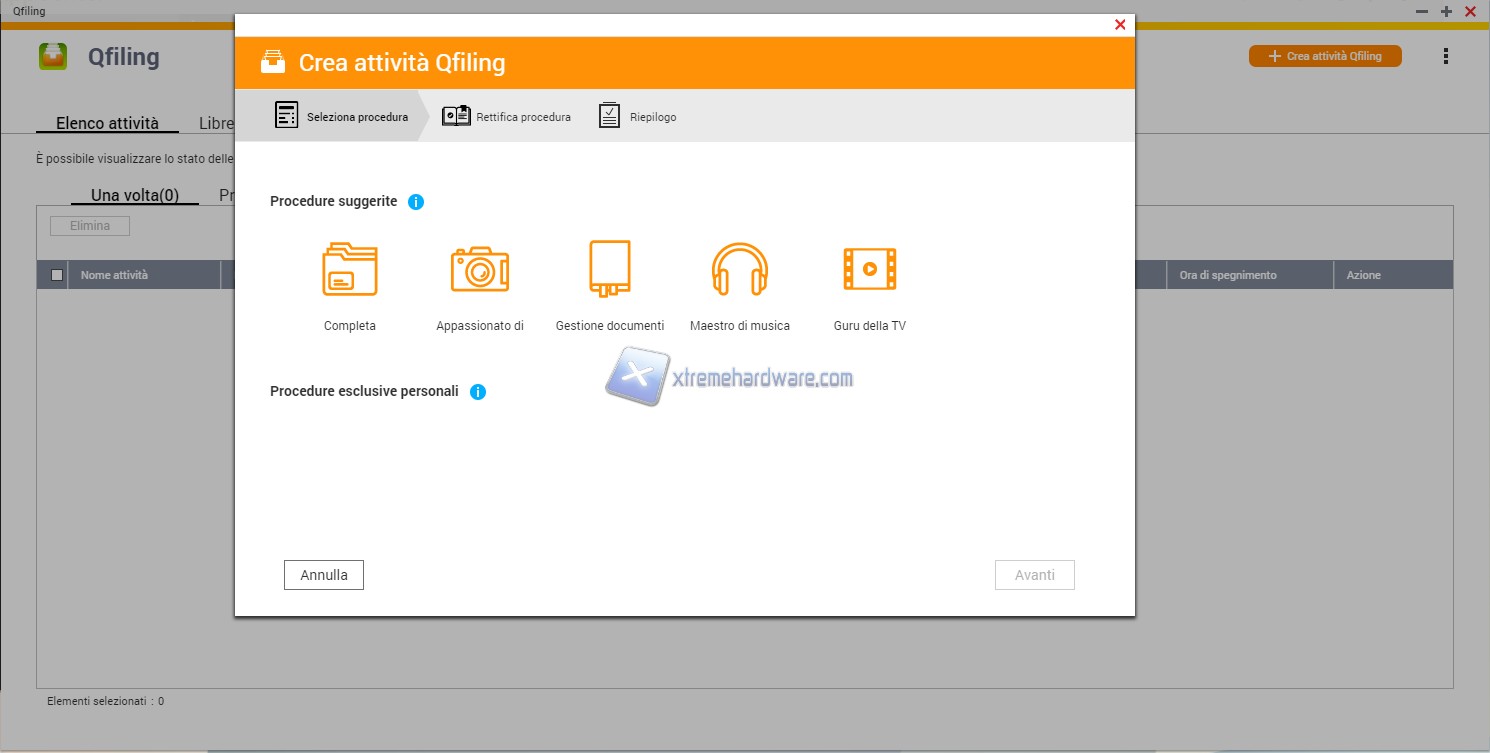Show info for Procedure esclusive personali
Viewport: 1490px width, 753px height.
pyautogui.click(x=478, y=392)
